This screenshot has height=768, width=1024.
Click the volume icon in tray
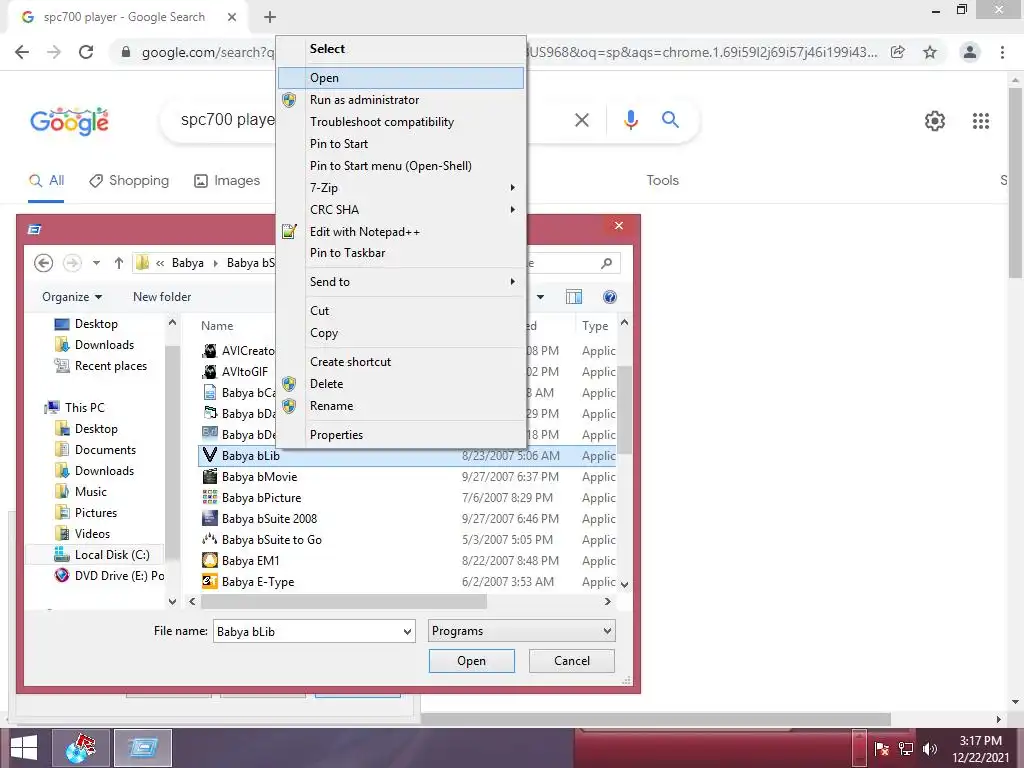[929, 749]
